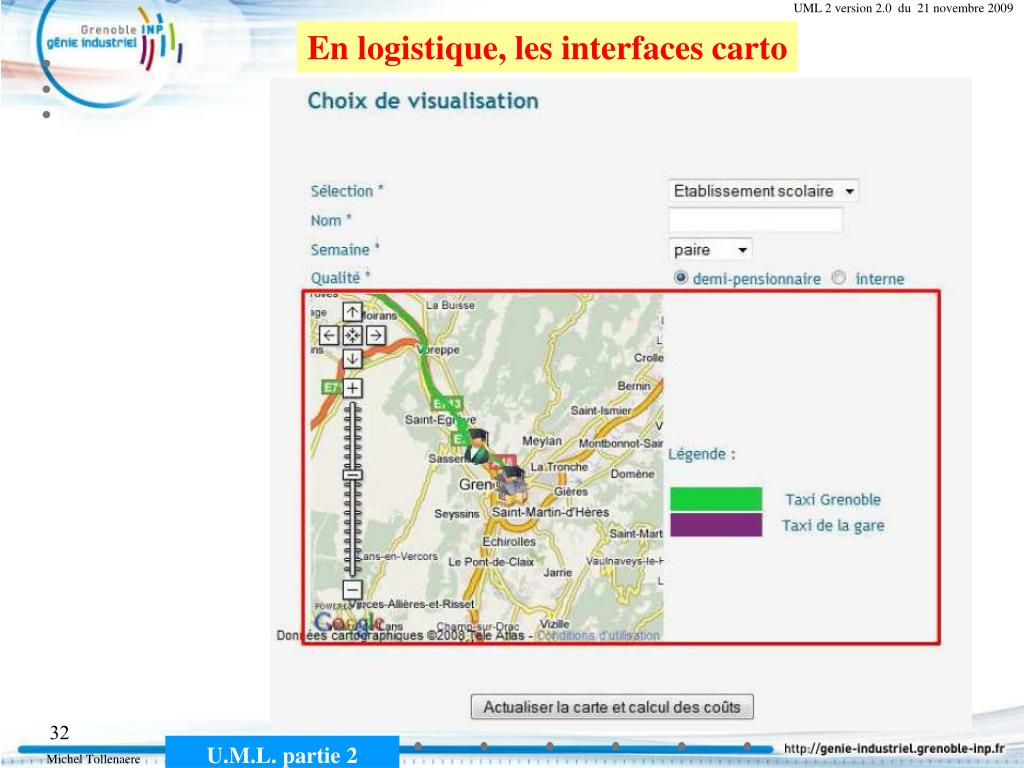The height and width of the screenshot is (768, 1024).
Task: Click the Échirolles label on the map
Action: click(509, 541)
